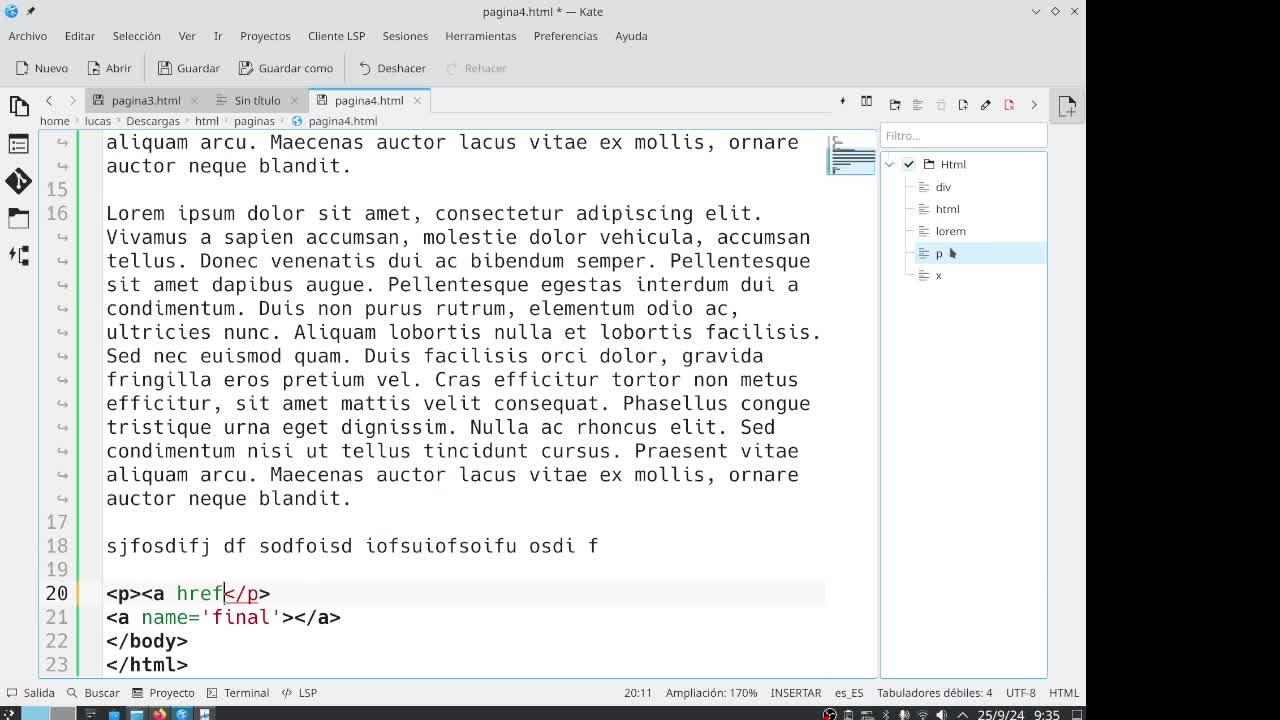Image resolution: width=1280 pixels, height=720 pixels.
Task: Open the Documents sidebar icon
Action: (19, 105)
